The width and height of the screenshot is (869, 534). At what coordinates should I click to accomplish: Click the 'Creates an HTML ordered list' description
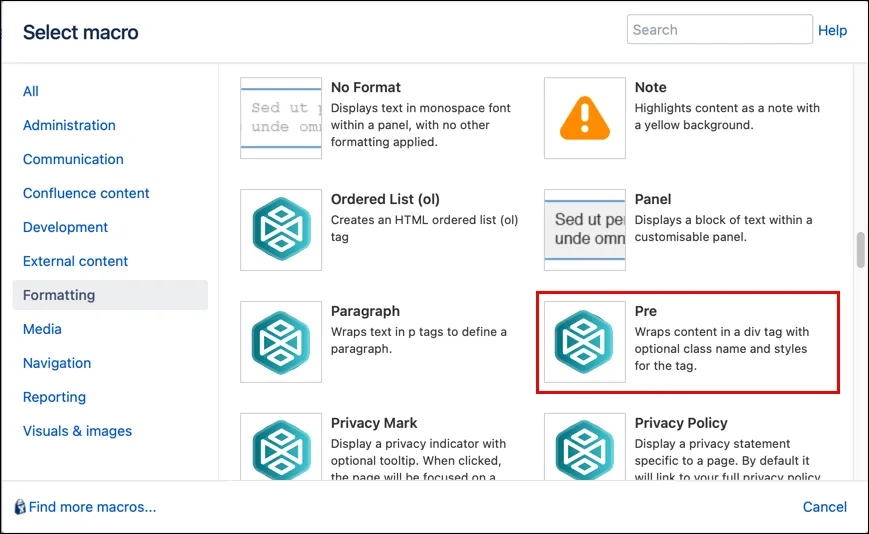pos(425,228)
